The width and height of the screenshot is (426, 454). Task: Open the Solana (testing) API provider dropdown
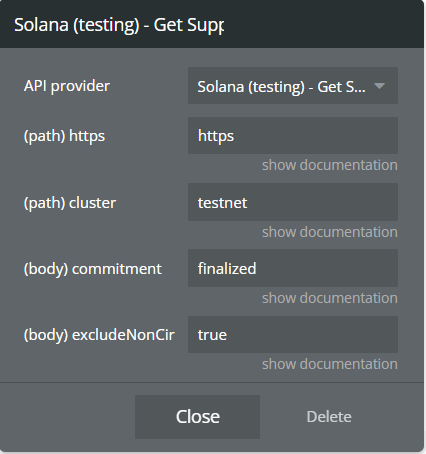click(293, 86)
